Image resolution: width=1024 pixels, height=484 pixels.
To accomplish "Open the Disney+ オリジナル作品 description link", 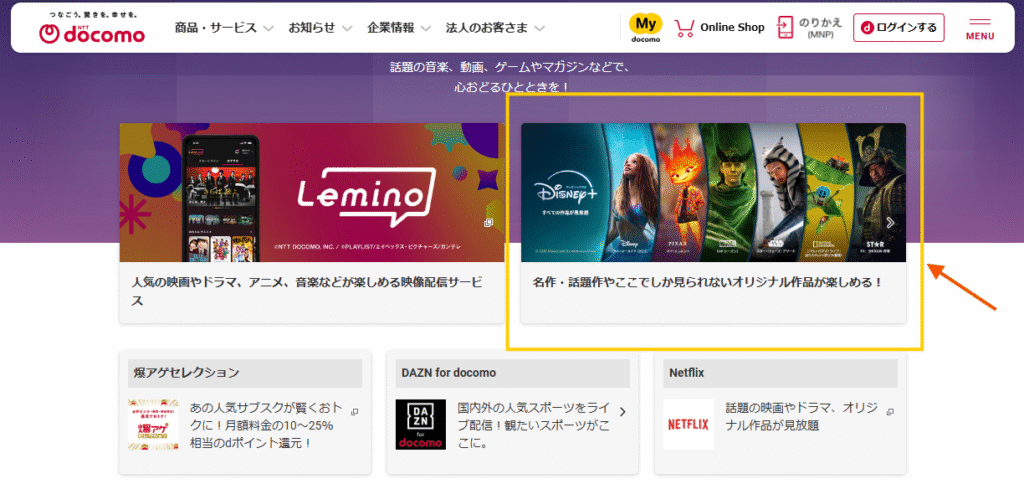I will tap(708, 282).
